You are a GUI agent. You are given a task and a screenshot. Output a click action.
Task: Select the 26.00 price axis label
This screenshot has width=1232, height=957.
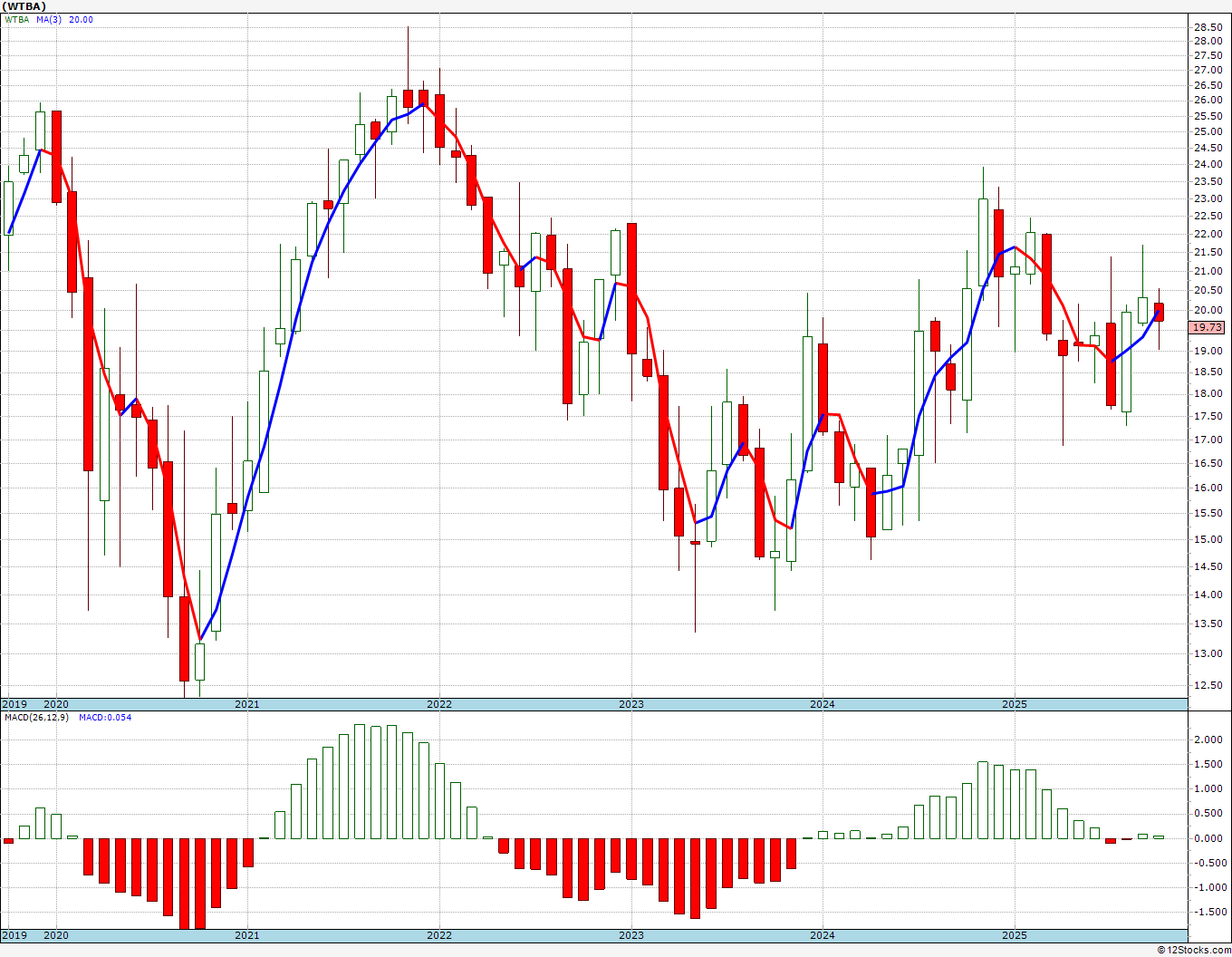coord(1208,101)
